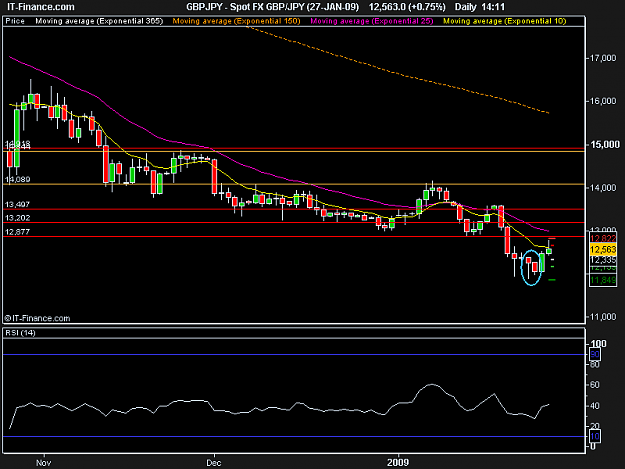Click the RSI 40 axis label

click(595, 406)
